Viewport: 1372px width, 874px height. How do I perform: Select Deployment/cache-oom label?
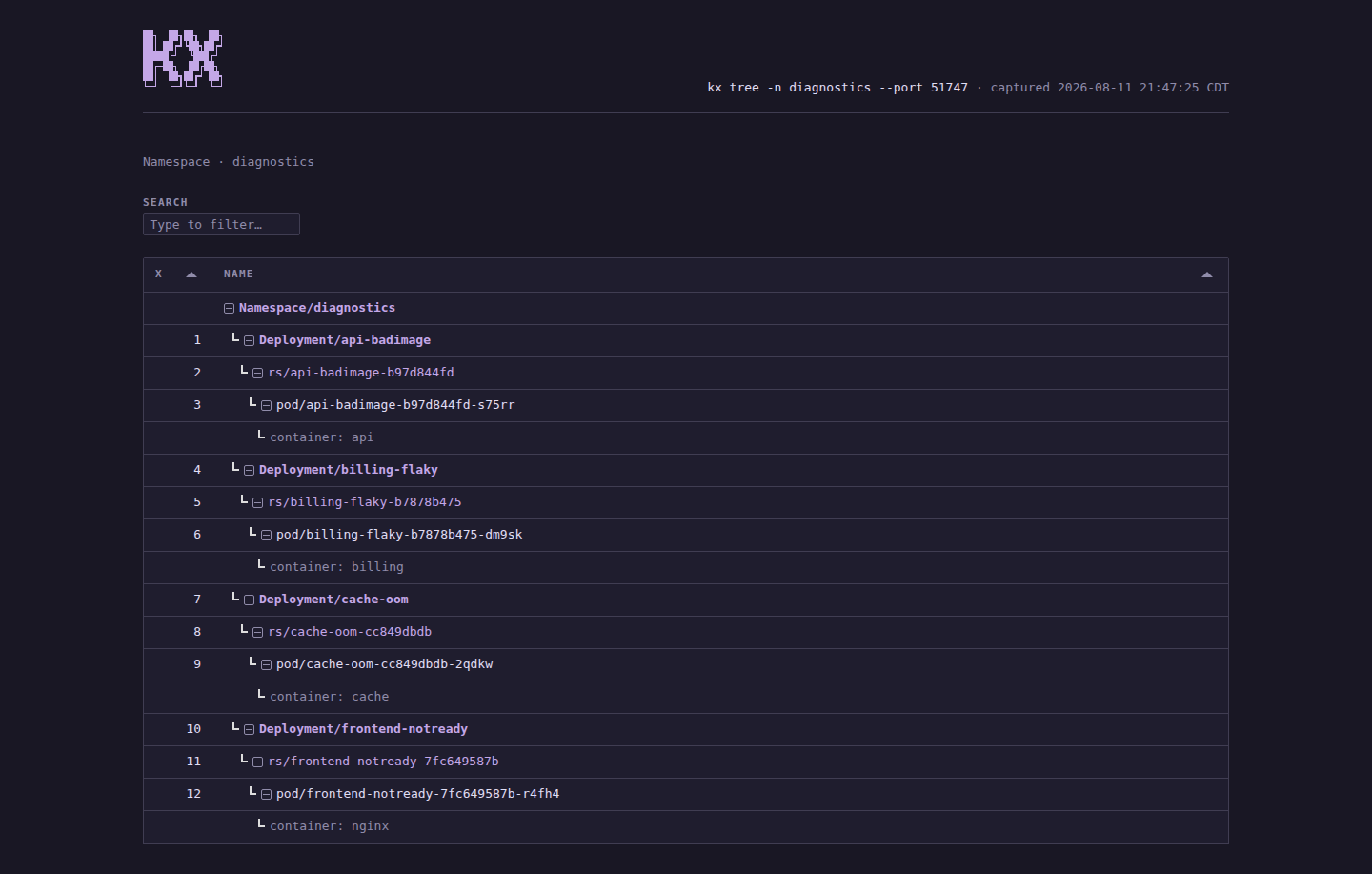pos(333,600)
